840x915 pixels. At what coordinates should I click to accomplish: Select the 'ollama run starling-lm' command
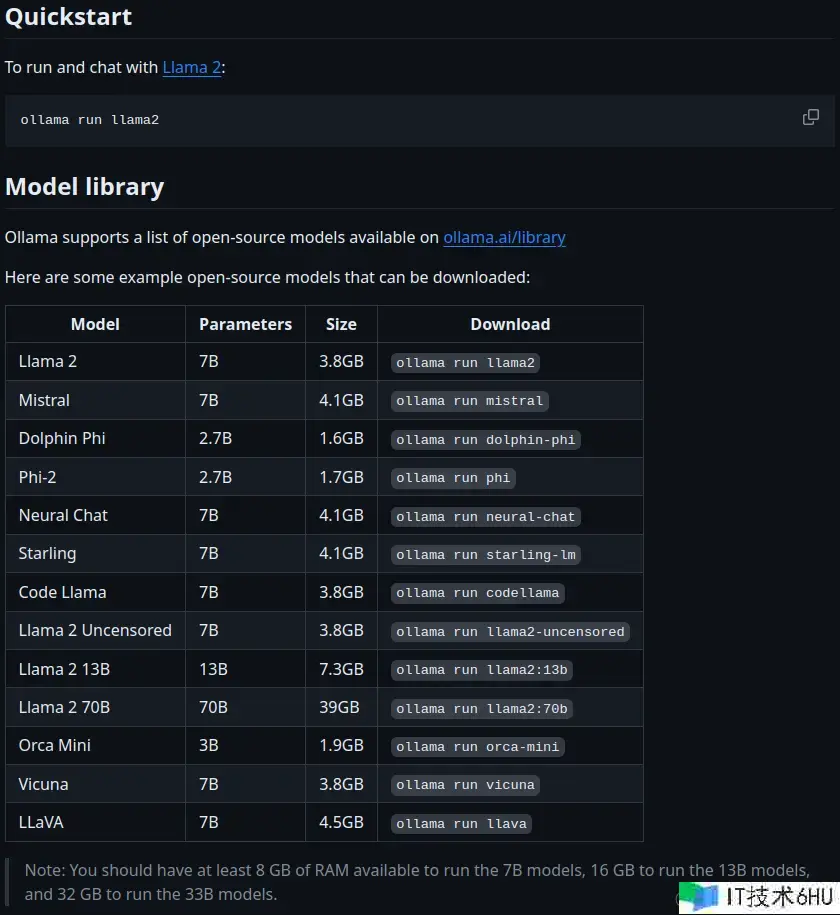485,554
